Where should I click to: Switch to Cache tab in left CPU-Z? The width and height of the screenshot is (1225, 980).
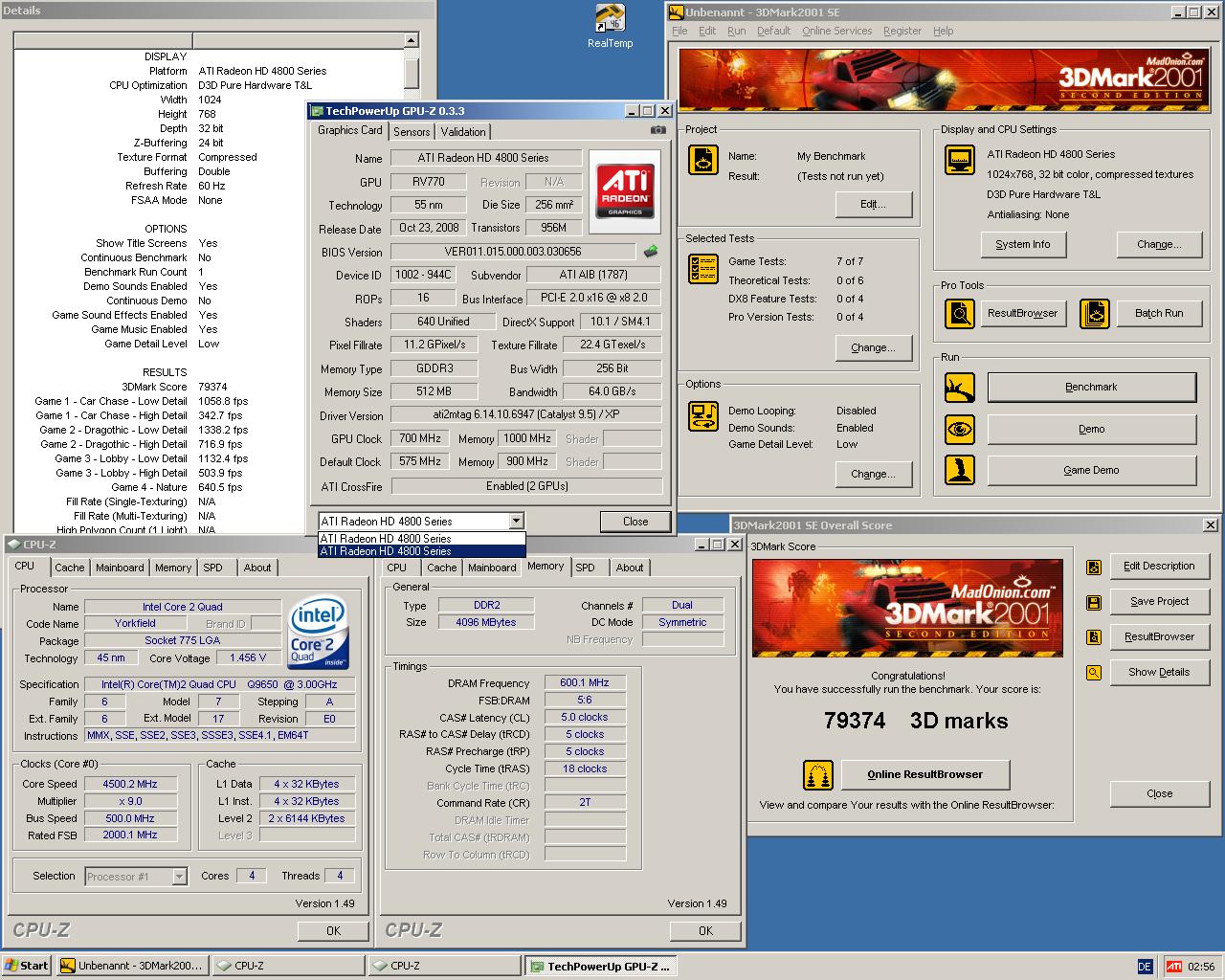(x=70, y=568)
